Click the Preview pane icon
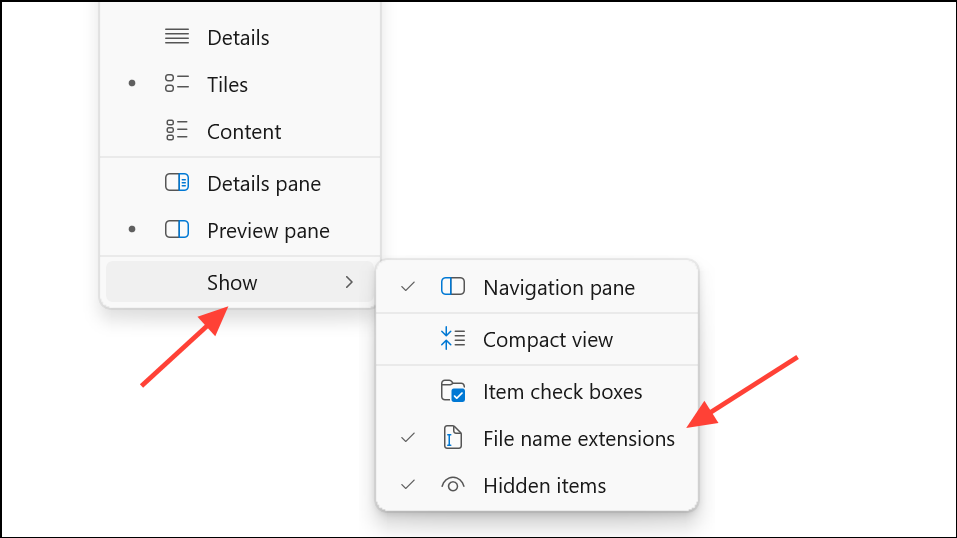 click(x=177, y=231)
